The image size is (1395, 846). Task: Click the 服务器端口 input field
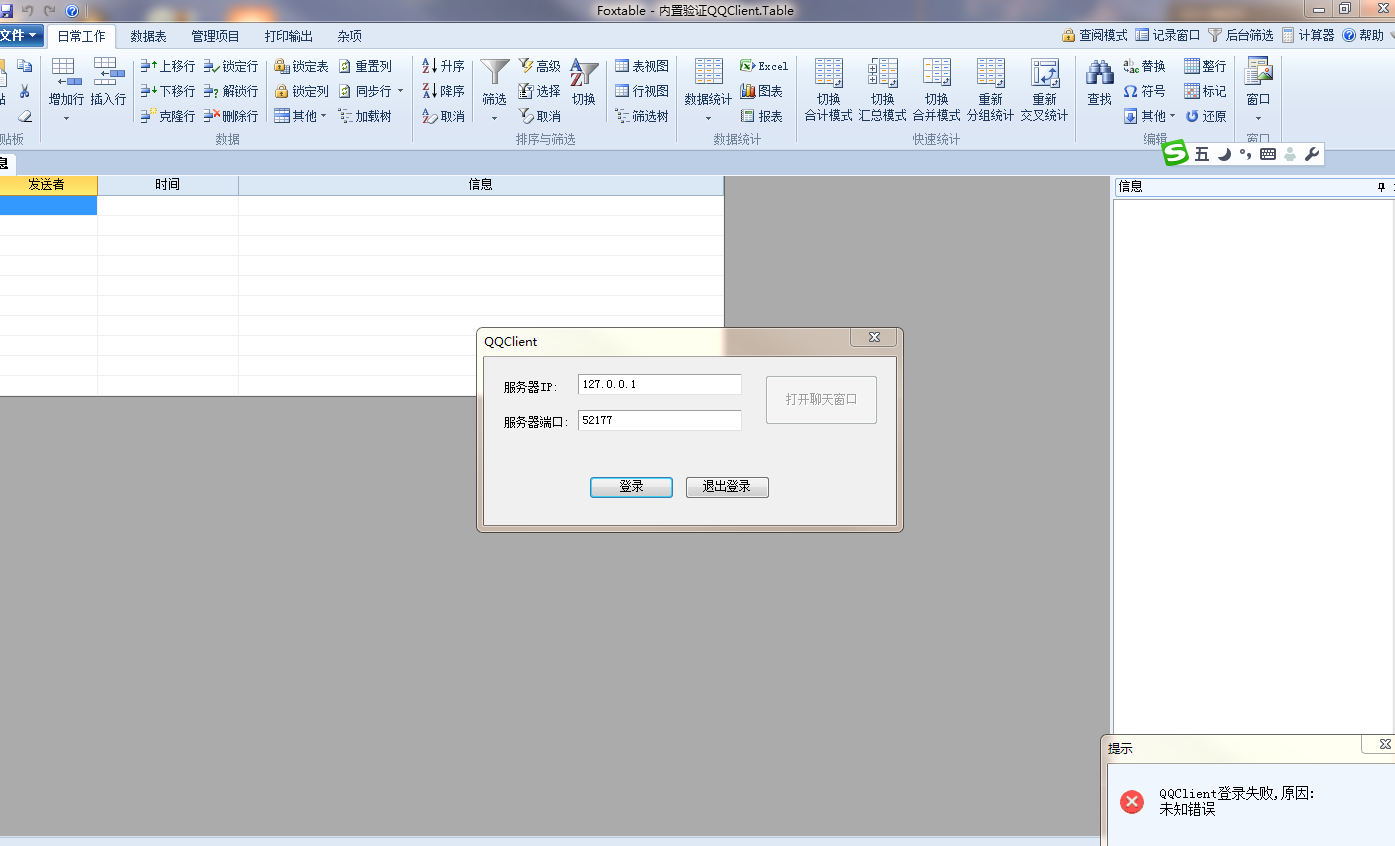(660, 420)
